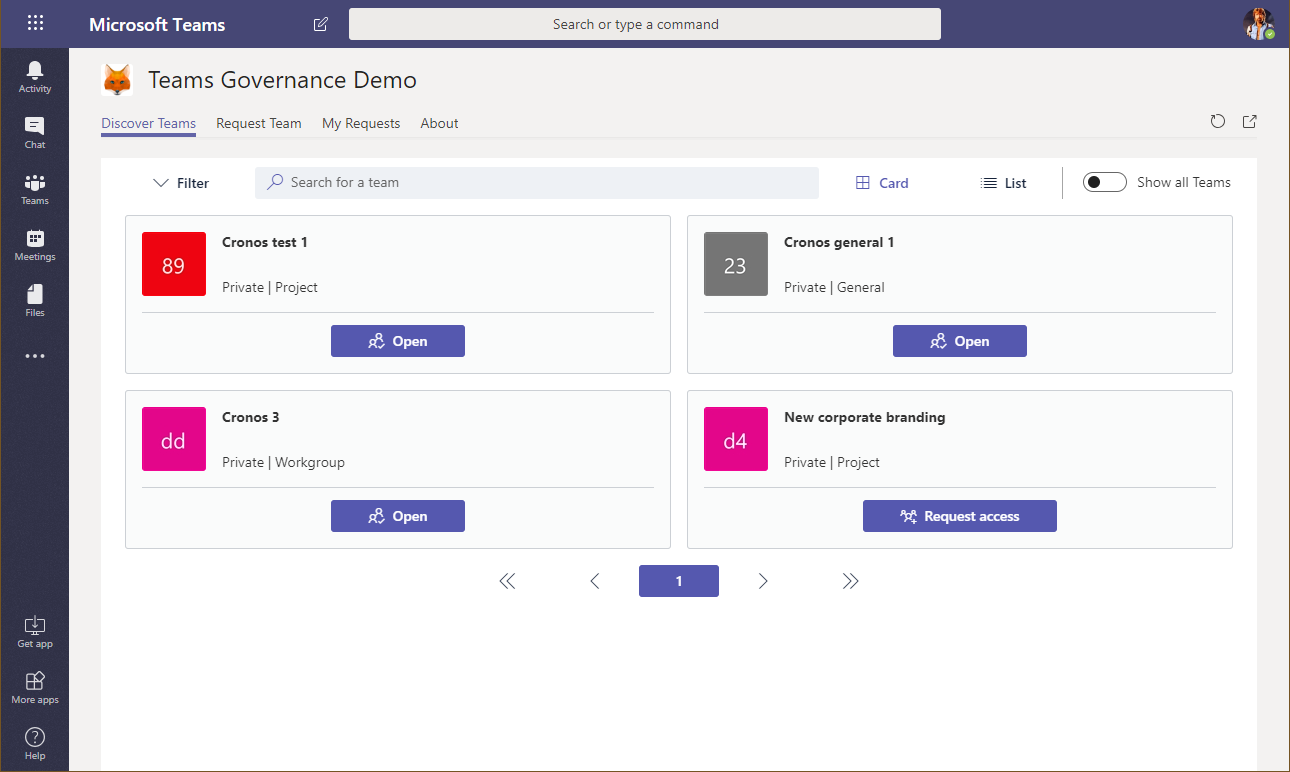This screenshot has width=1290, height=772.
Task: Go to Chat in sidebar
Action: pos(35,132)
